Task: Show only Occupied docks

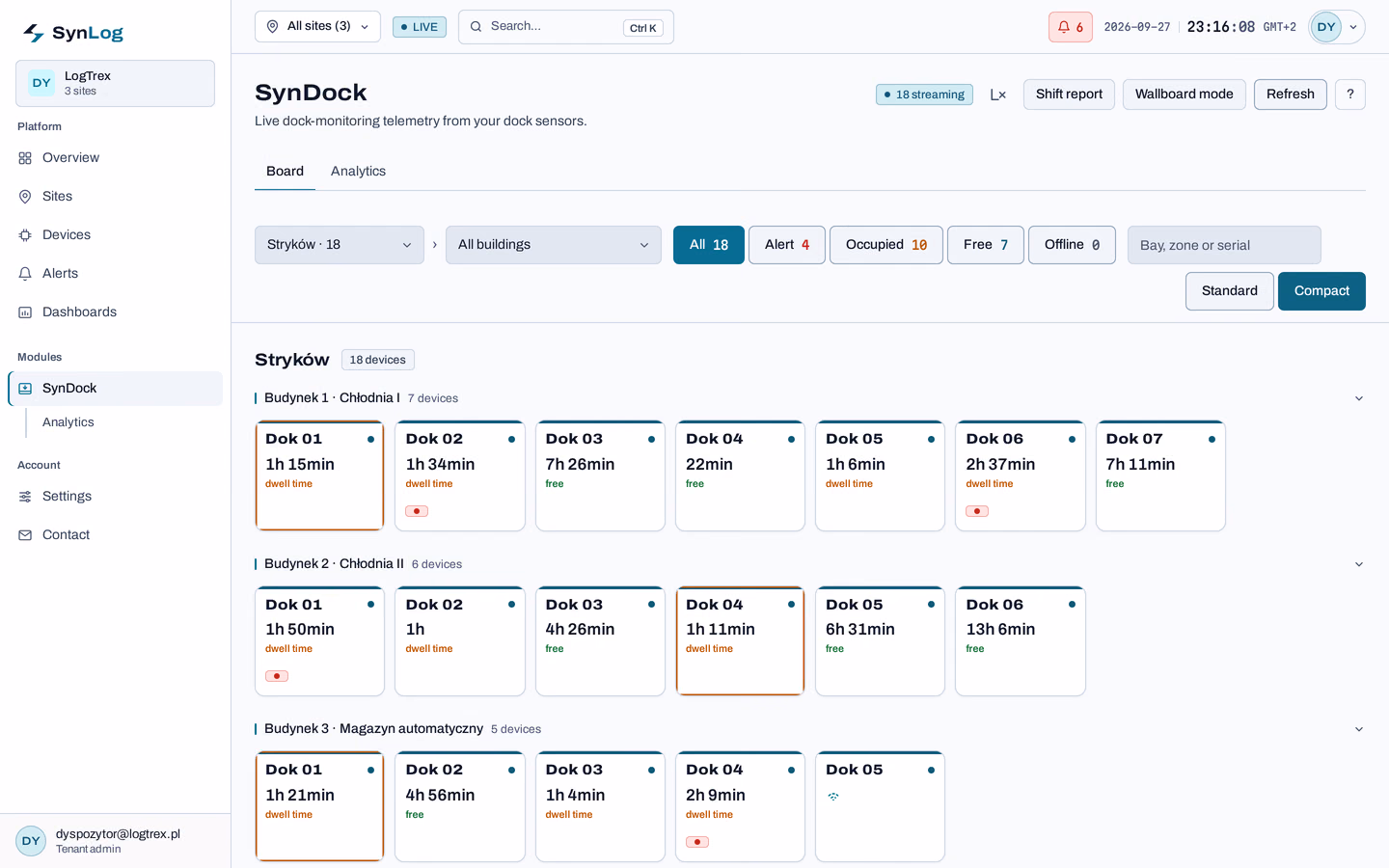Action: [x=886, y=245]
